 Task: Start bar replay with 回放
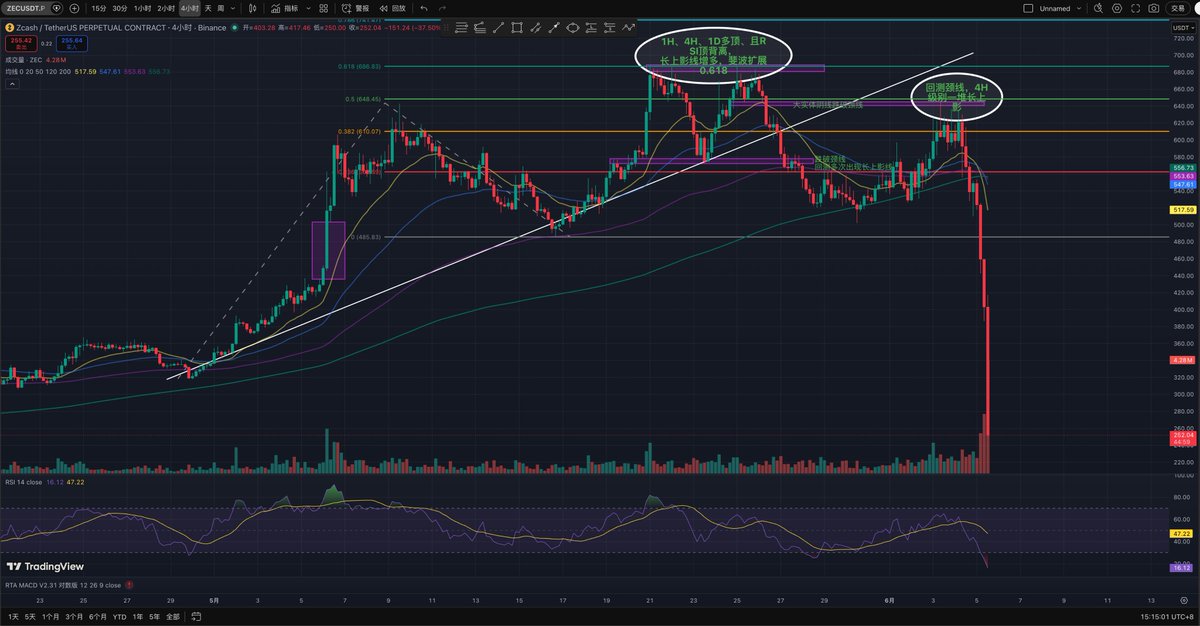[393, 8]
